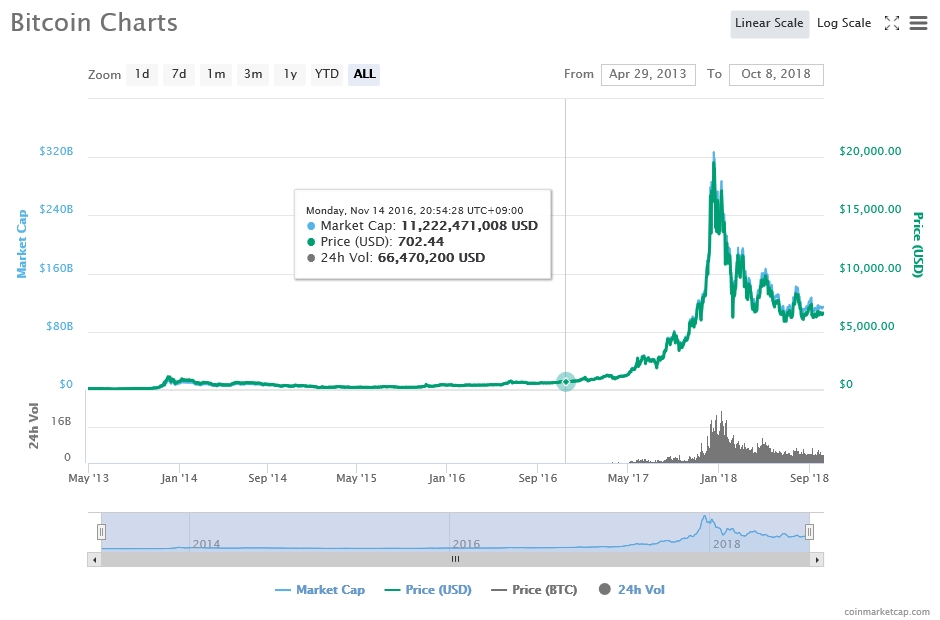The width and height of the screenshot is (940, 620).
Task: Select the ALL zoom range
Action: [x=364, y=74]
